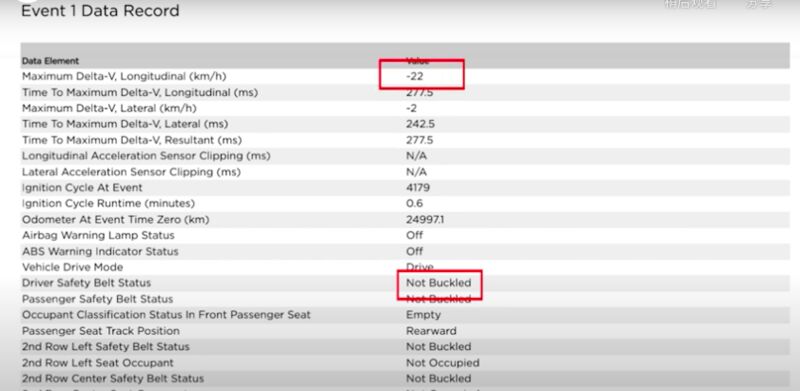Click the 242.5 lateral time value

[x=420, y=124]
